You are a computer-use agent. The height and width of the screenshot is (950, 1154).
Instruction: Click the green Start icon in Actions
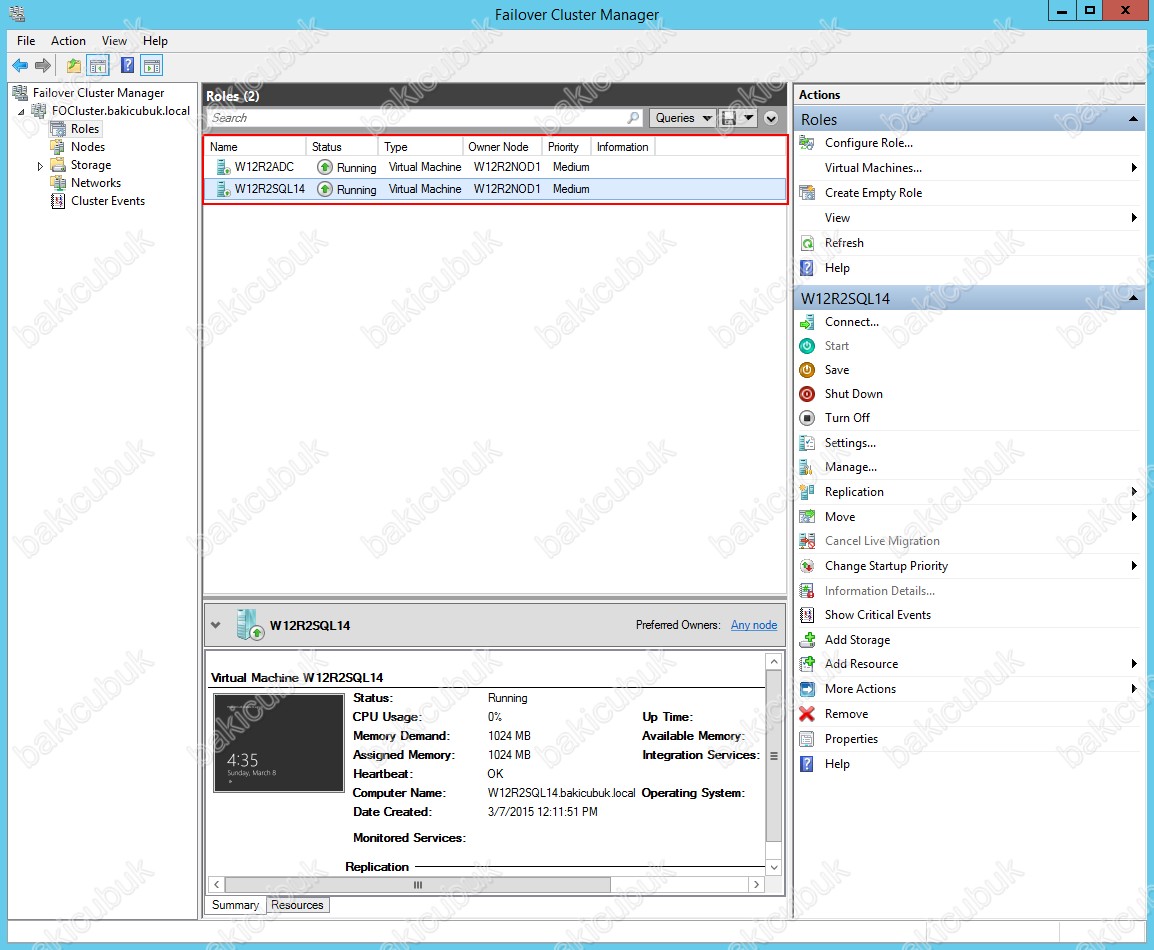click(807, 346)
